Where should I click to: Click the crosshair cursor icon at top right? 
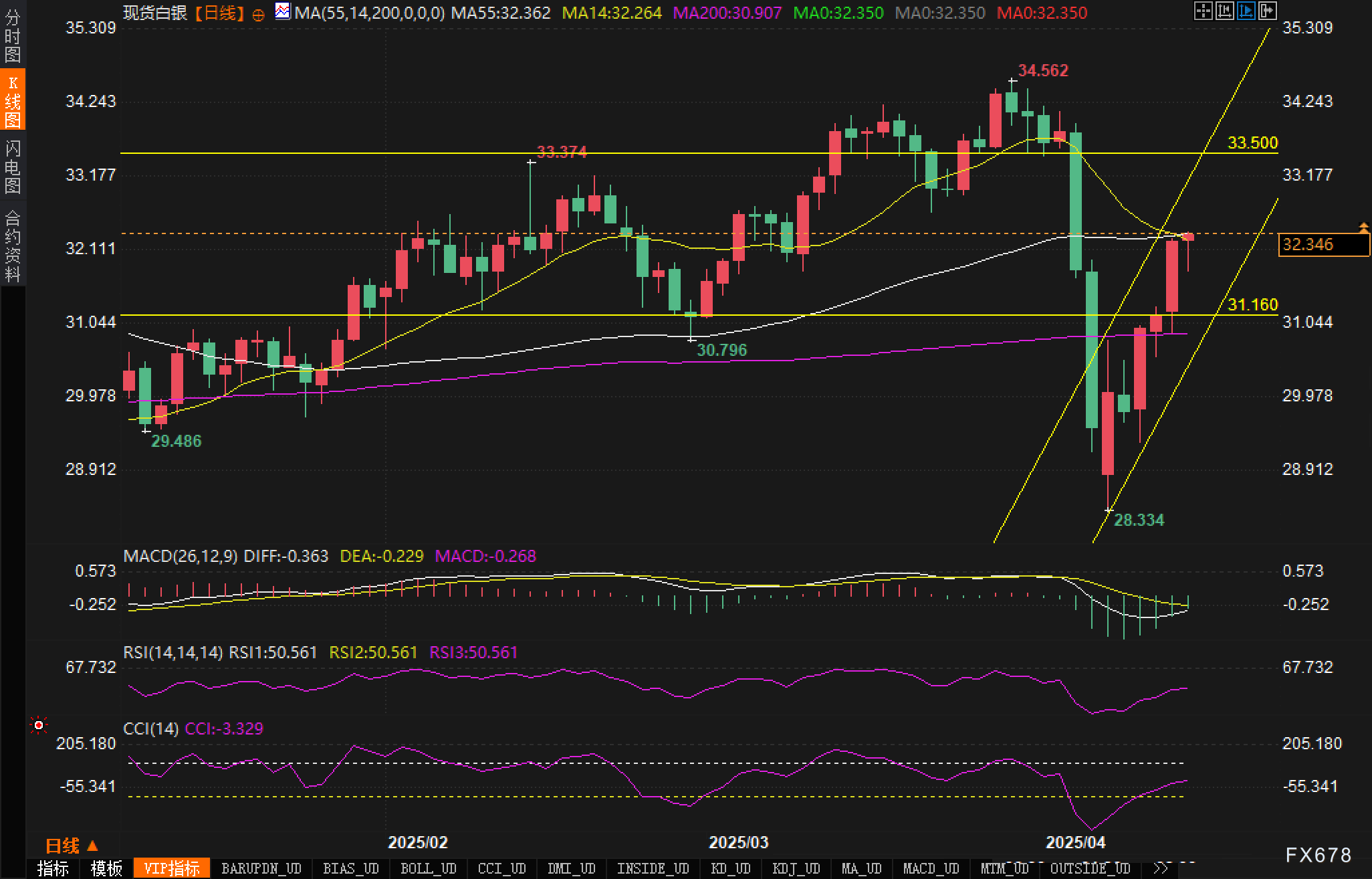pyautogui.click(x=1203, y=11)
